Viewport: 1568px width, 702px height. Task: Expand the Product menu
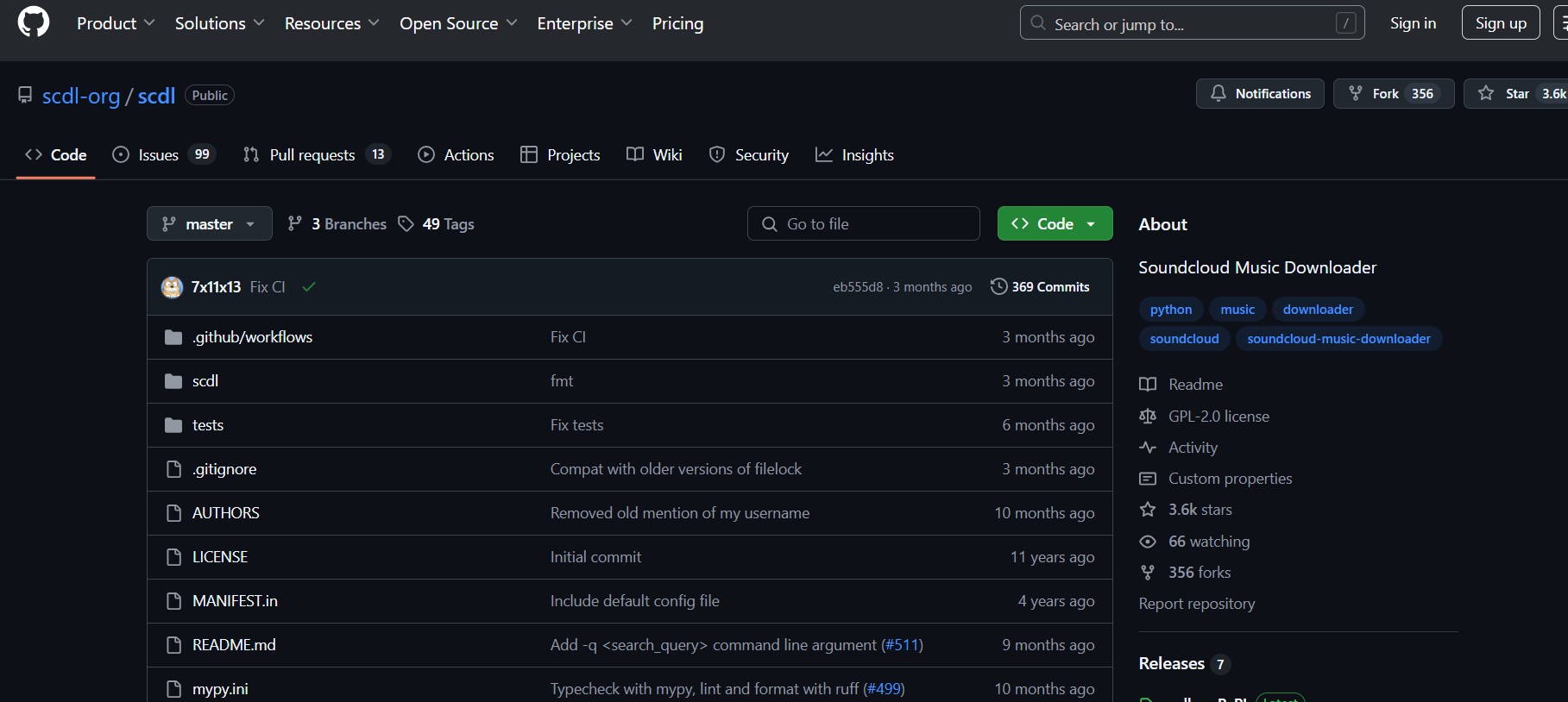pyautogui.click(x=116, y=23)
